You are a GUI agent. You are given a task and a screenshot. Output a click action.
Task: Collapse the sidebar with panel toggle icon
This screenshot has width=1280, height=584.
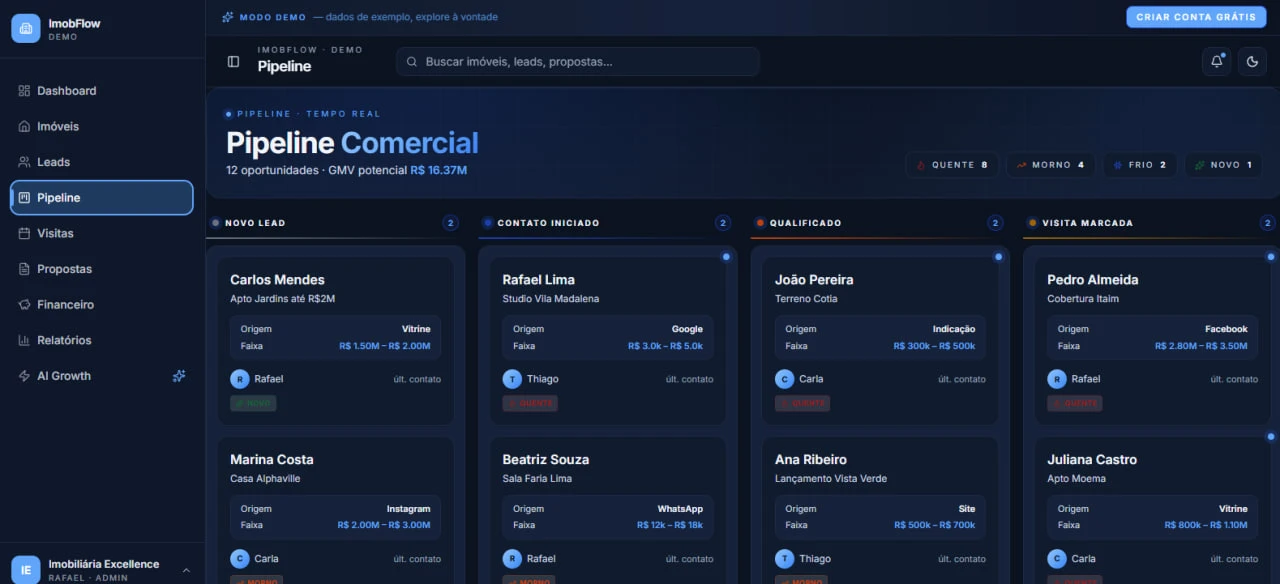pos(233,62)
